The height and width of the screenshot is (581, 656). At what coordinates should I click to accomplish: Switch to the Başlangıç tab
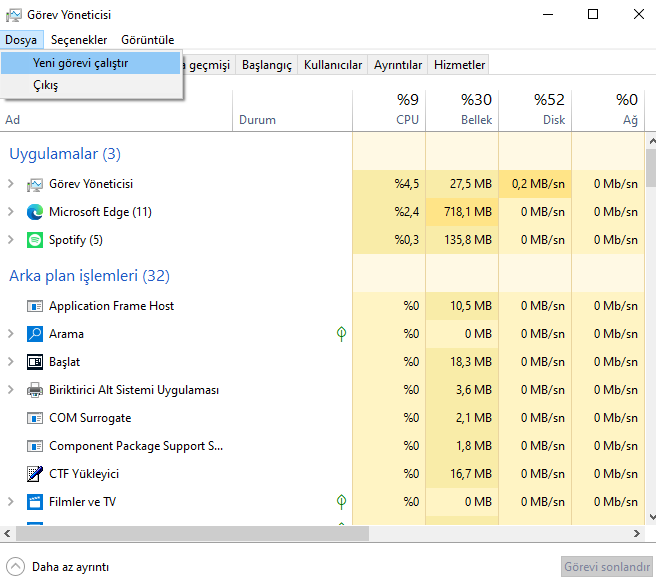(x=267, y=65)
